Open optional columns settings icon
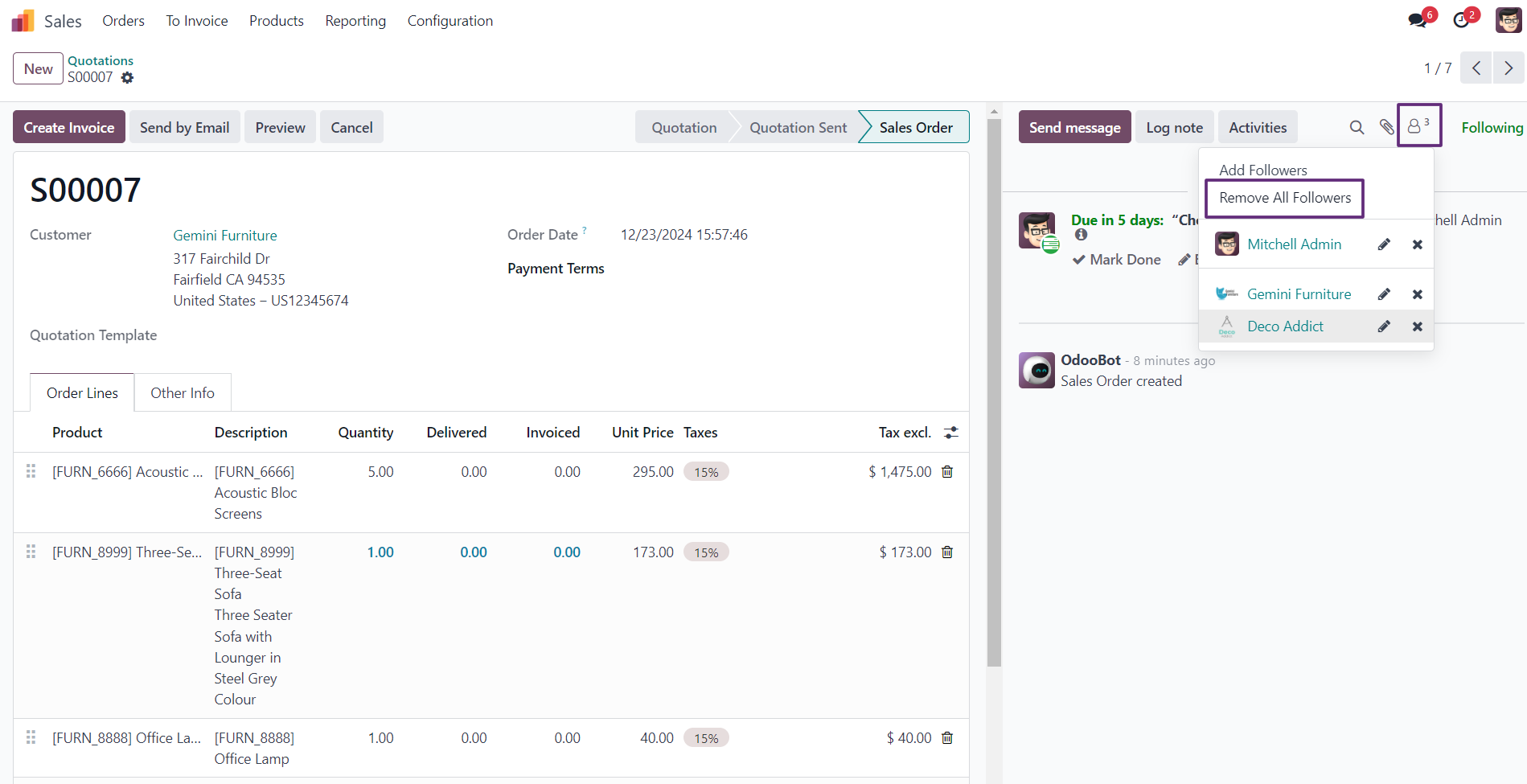The image size is (1527, 784). pos(951,433)
